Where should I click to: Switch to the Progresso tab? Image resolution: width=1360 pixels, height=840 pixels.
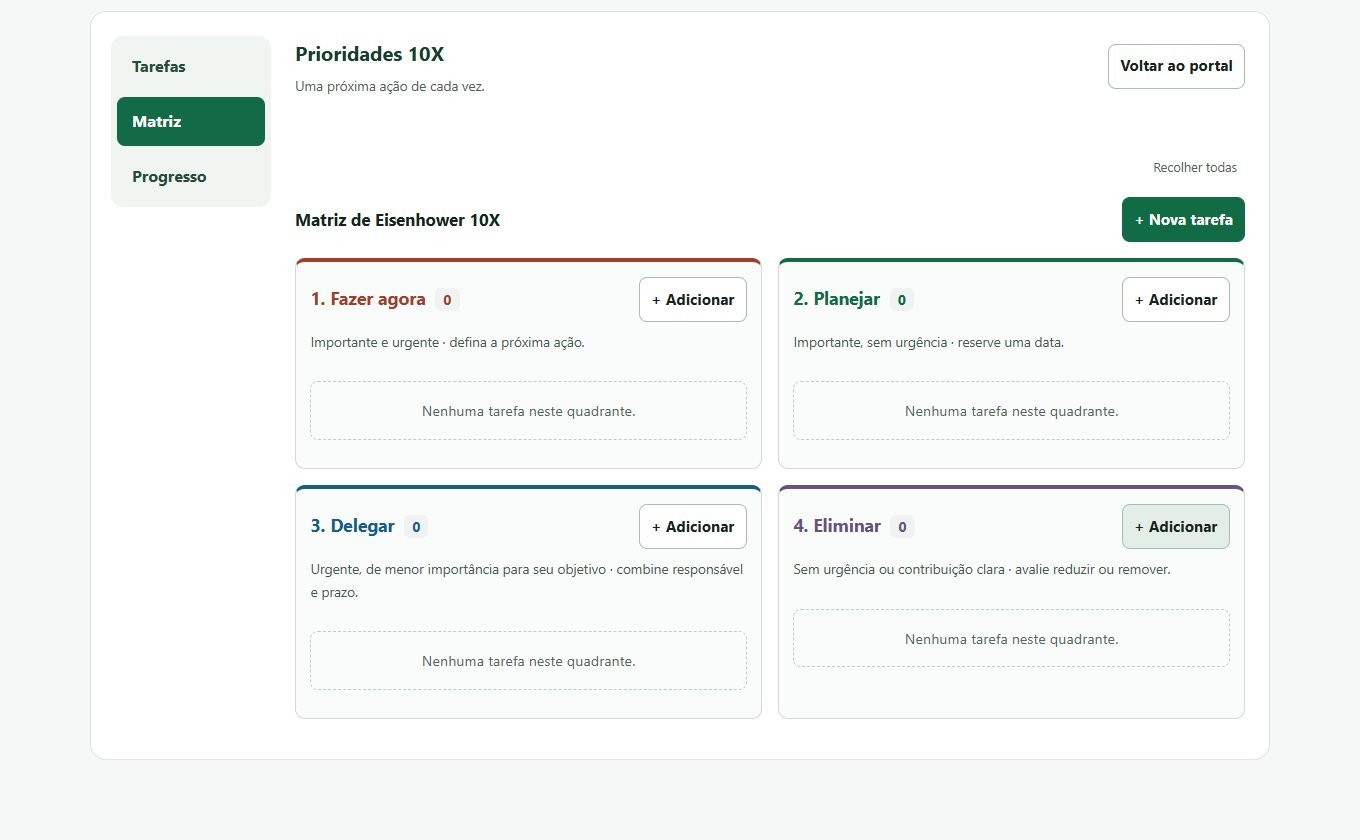click(x=191, y=177)
